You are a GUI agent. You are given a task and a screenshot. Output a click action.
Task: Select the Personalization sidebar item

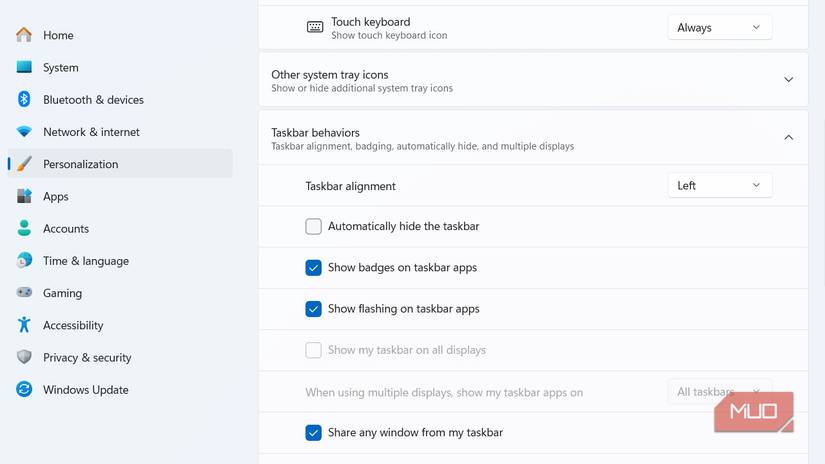(x=80, y=164)
